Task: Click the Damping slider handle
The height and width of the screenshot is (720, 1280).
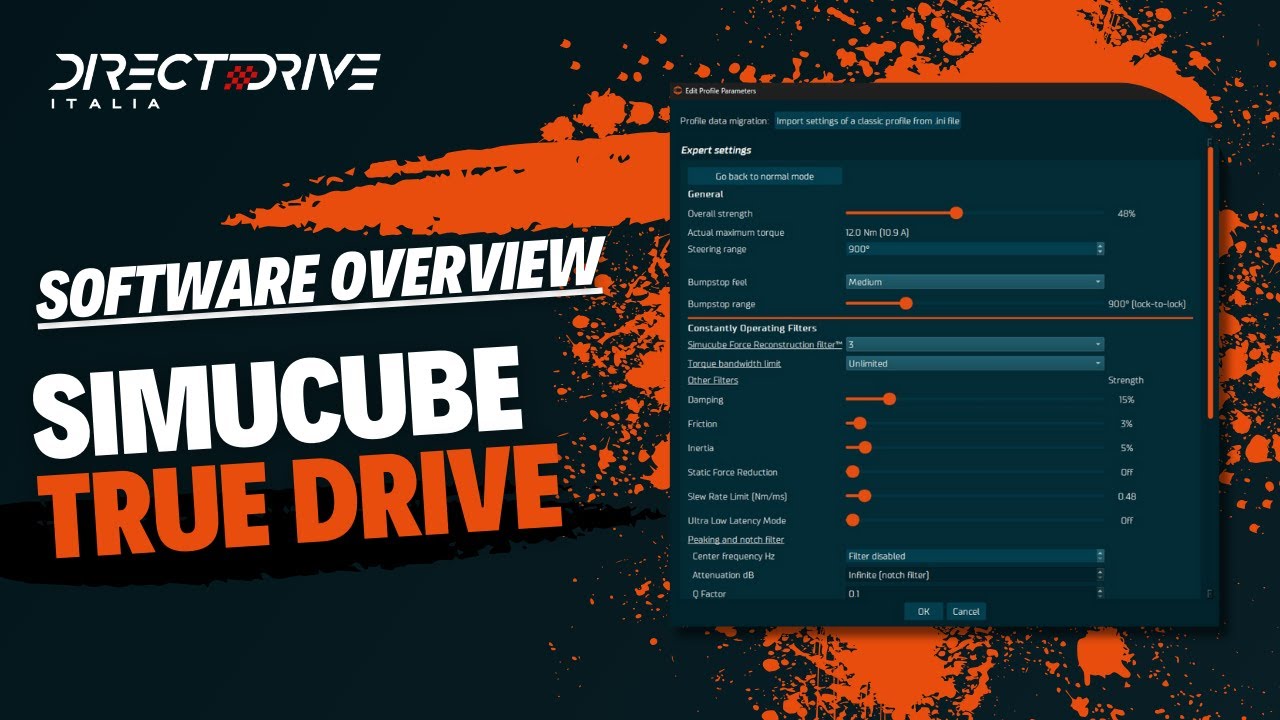Action: pos(889,399)
